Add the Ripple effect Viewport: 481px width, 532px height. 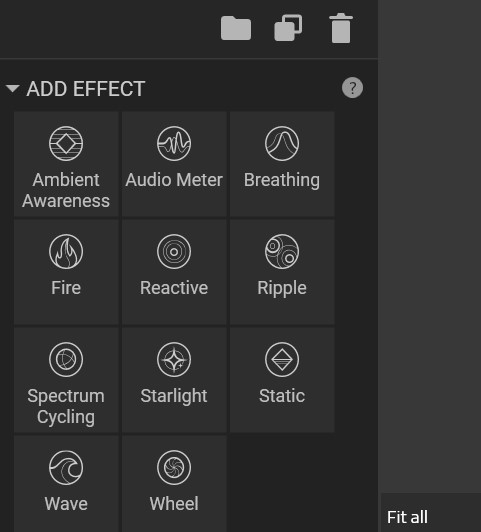pyautogui.click(x=282, y=272)
